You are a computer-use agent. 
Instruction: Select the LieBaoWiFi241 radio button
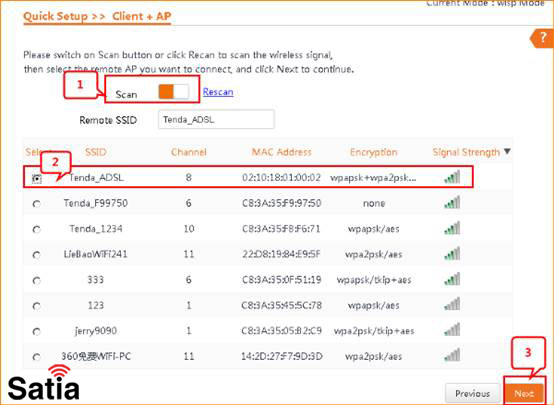click(x=36, y=255)
